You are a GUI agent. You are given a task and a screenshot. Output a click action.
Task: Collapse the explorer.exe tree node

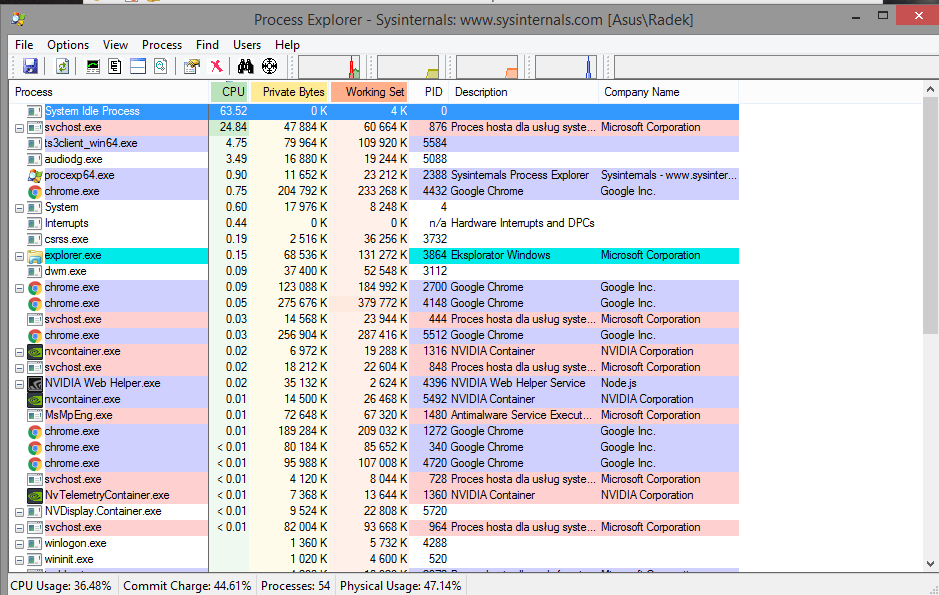(19, 256)
